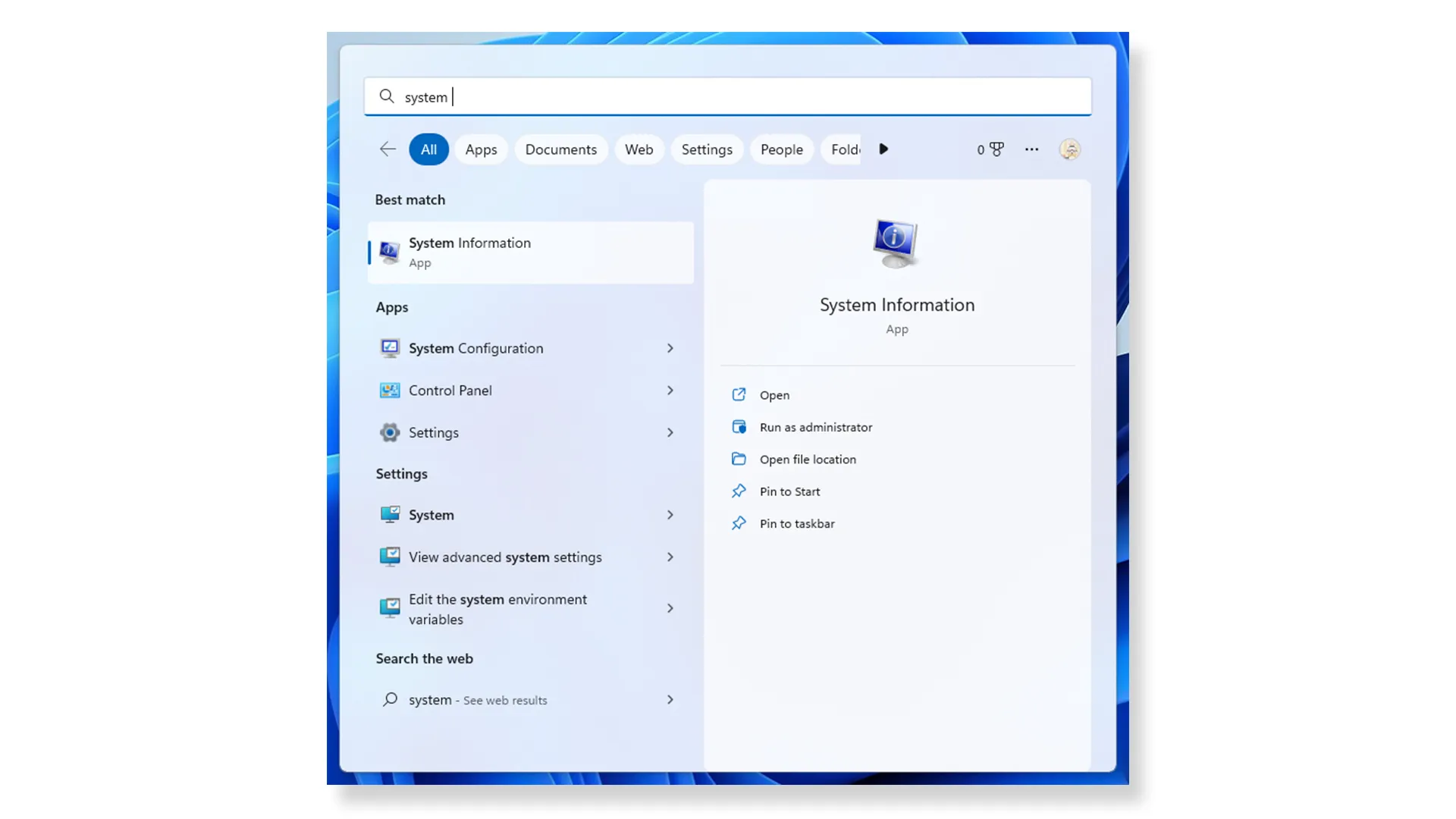1456x819 pixels.
Task: Switch to the Apps filter tab
Action: click(481, 149)
